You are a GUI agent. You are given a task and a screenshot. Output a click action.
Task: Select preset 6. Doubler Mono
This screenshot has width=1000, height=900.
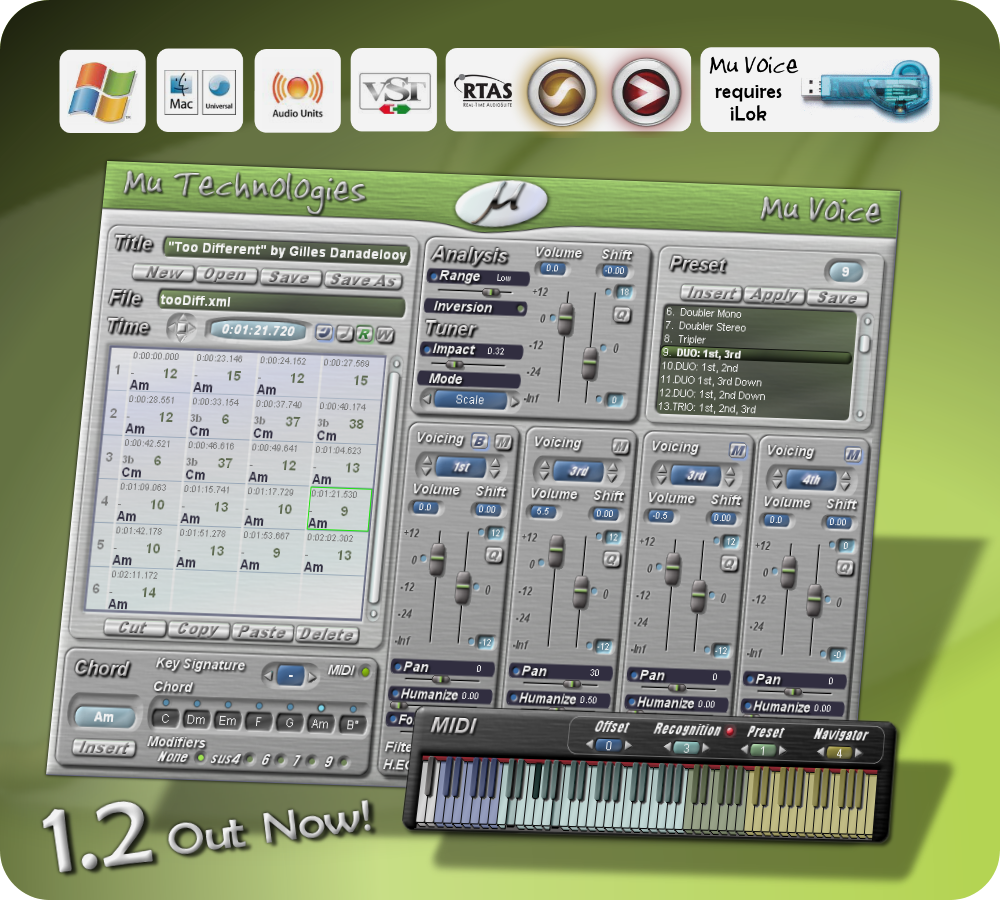703,313
